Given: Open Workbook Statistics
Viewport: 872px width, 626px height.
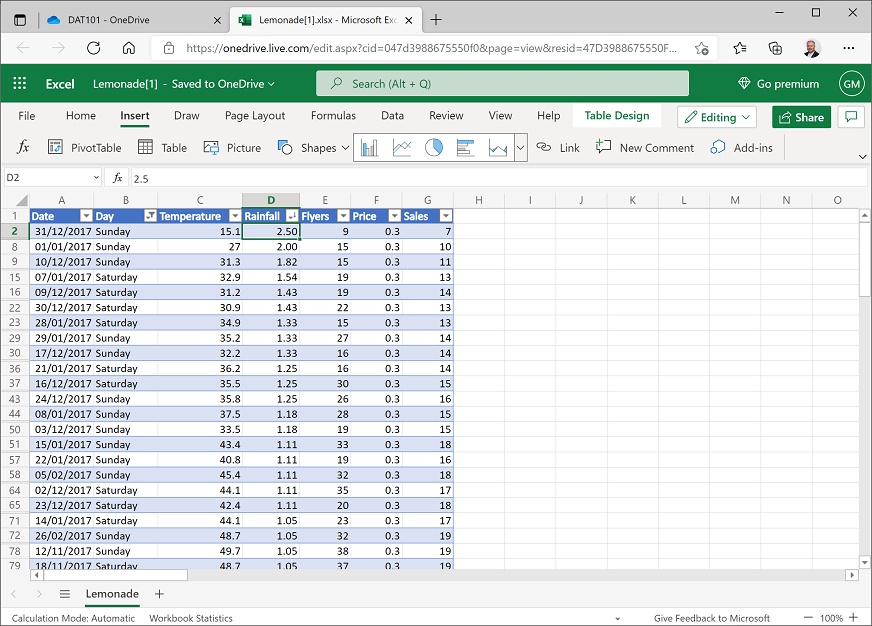Looking at the screenshot, I should point(190,618).
